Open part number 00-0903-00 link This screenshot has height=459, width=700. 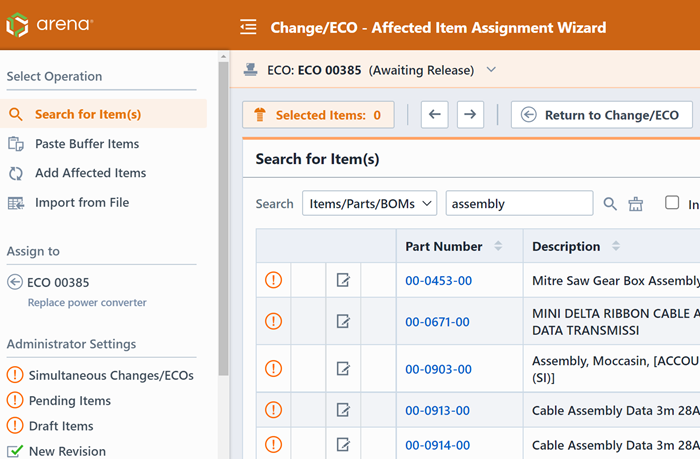click(x=437, y=369)
